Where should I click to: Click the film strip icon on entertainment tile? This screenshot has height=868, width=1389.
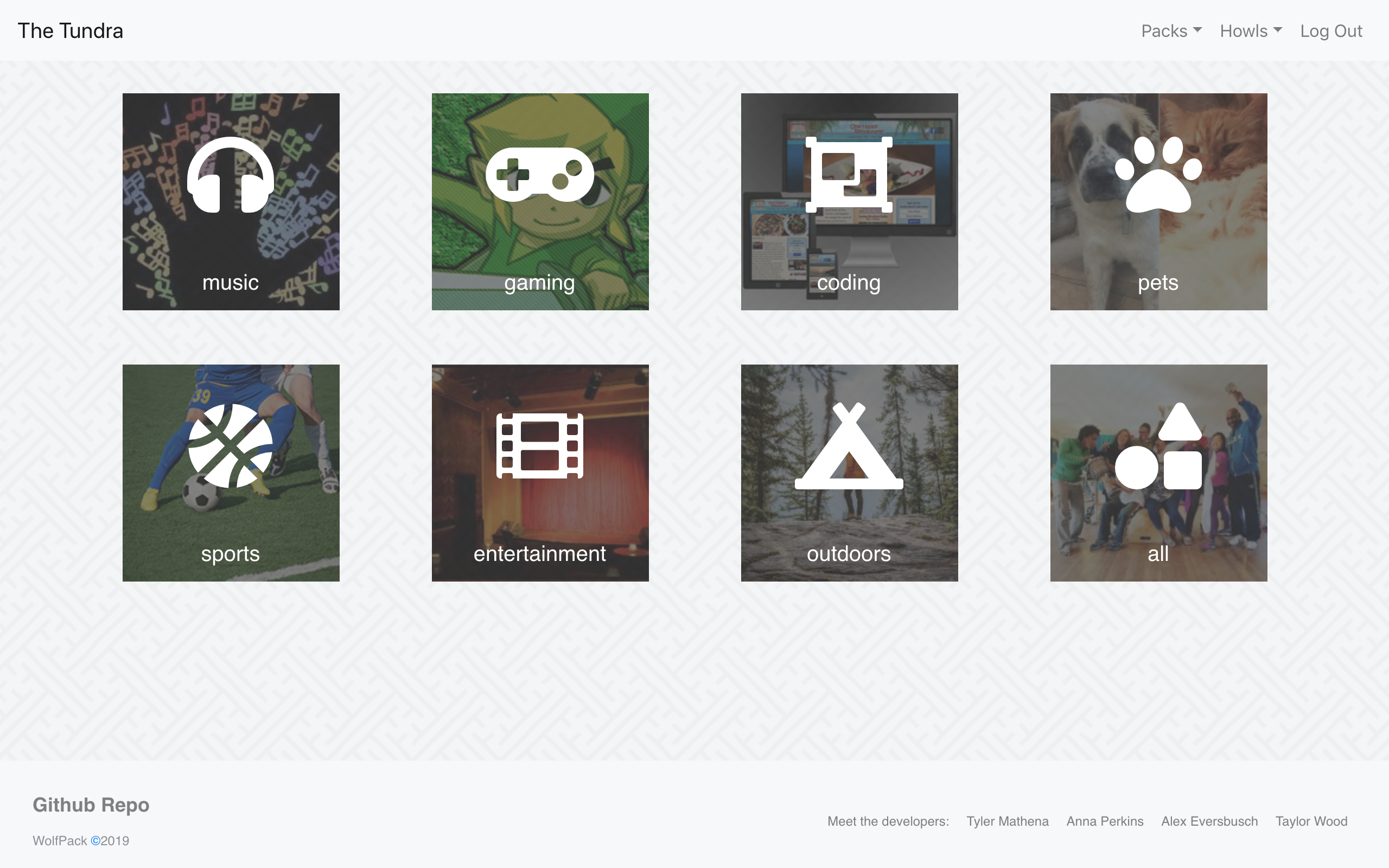pos(539,445)
